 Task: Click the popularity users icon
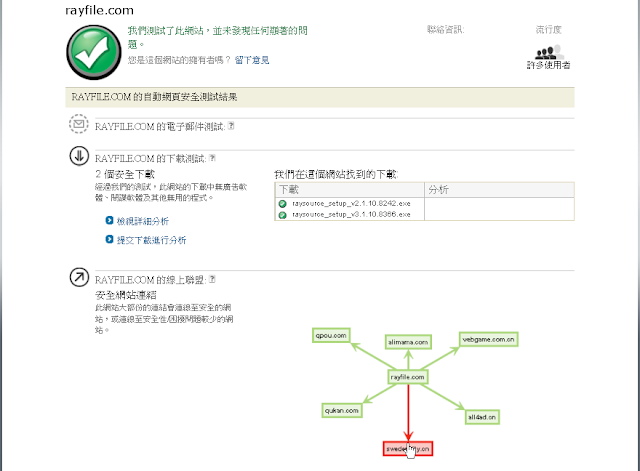coord(549,53)
